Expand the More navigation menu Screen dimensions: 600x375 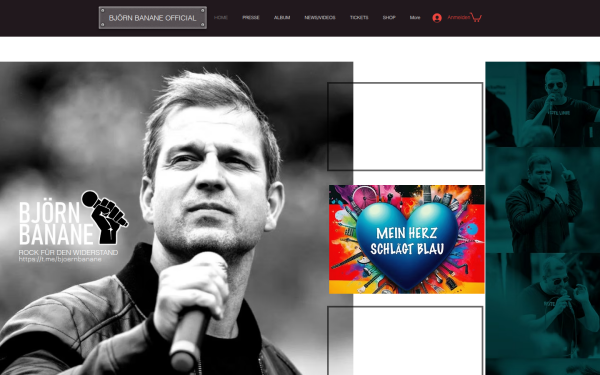[x=415, y=18]
